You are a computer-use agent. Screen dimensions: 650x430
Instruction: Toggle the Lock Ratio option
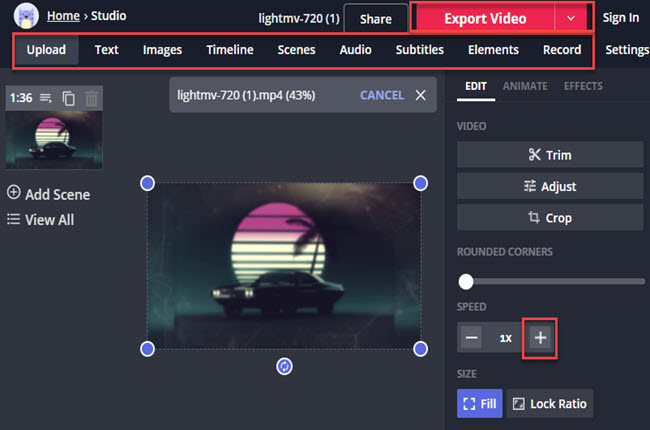tap(550, 403)
